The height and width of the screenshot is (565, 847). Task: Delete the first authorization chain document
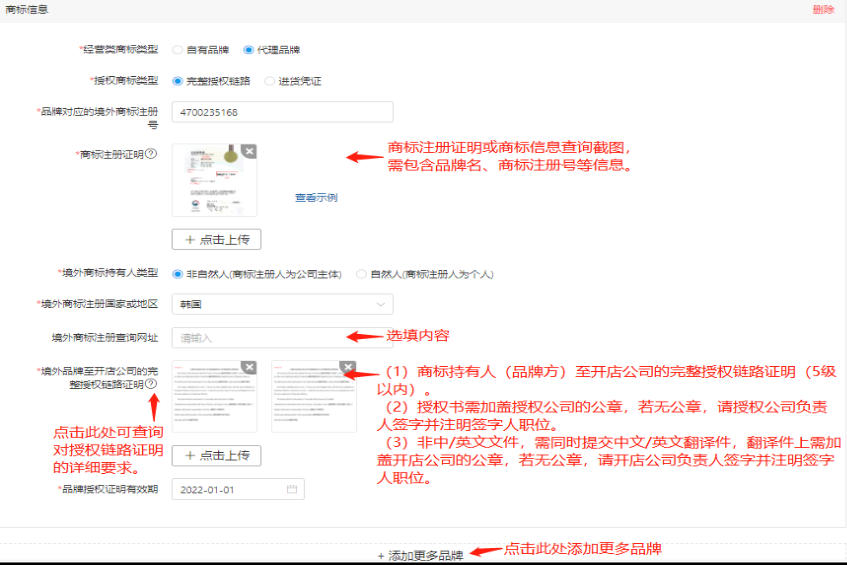(249, 367)
